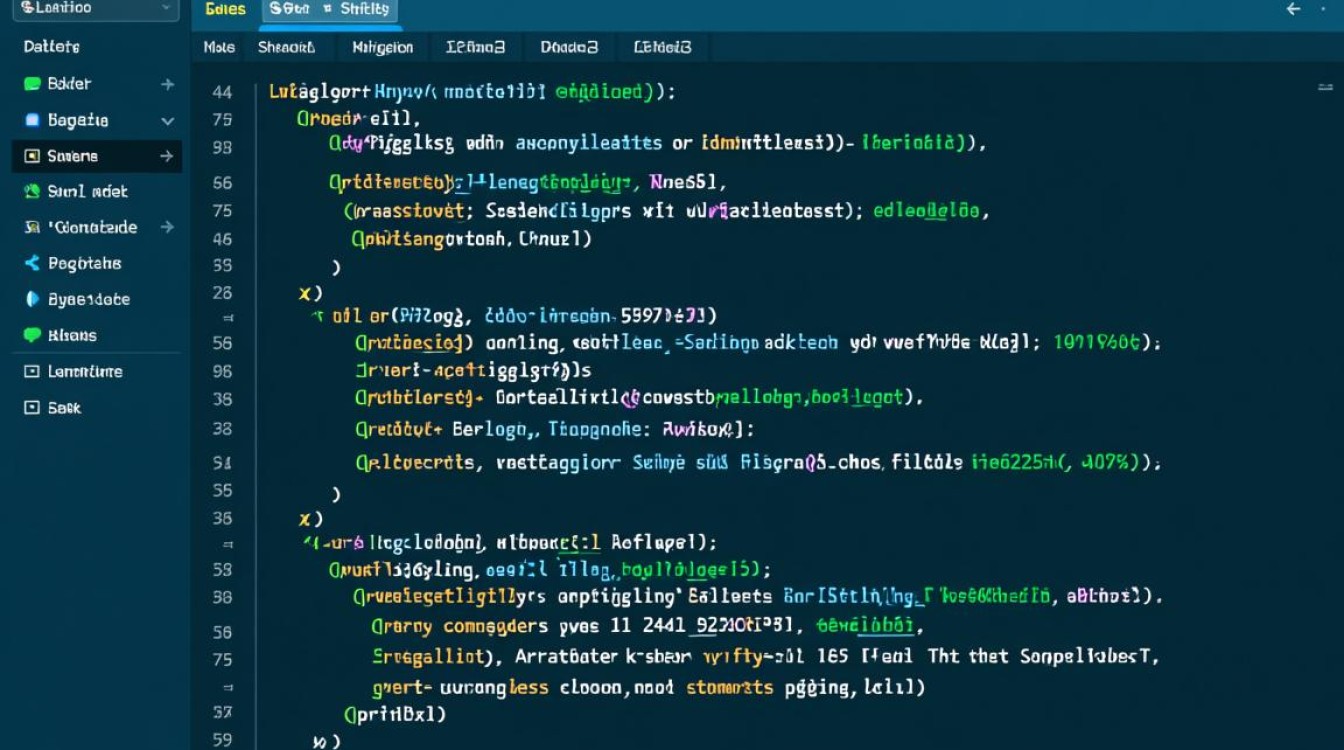Screen dimensions: 1344x750
Task: Click the yellow Gales label
Action: point(224,9)
